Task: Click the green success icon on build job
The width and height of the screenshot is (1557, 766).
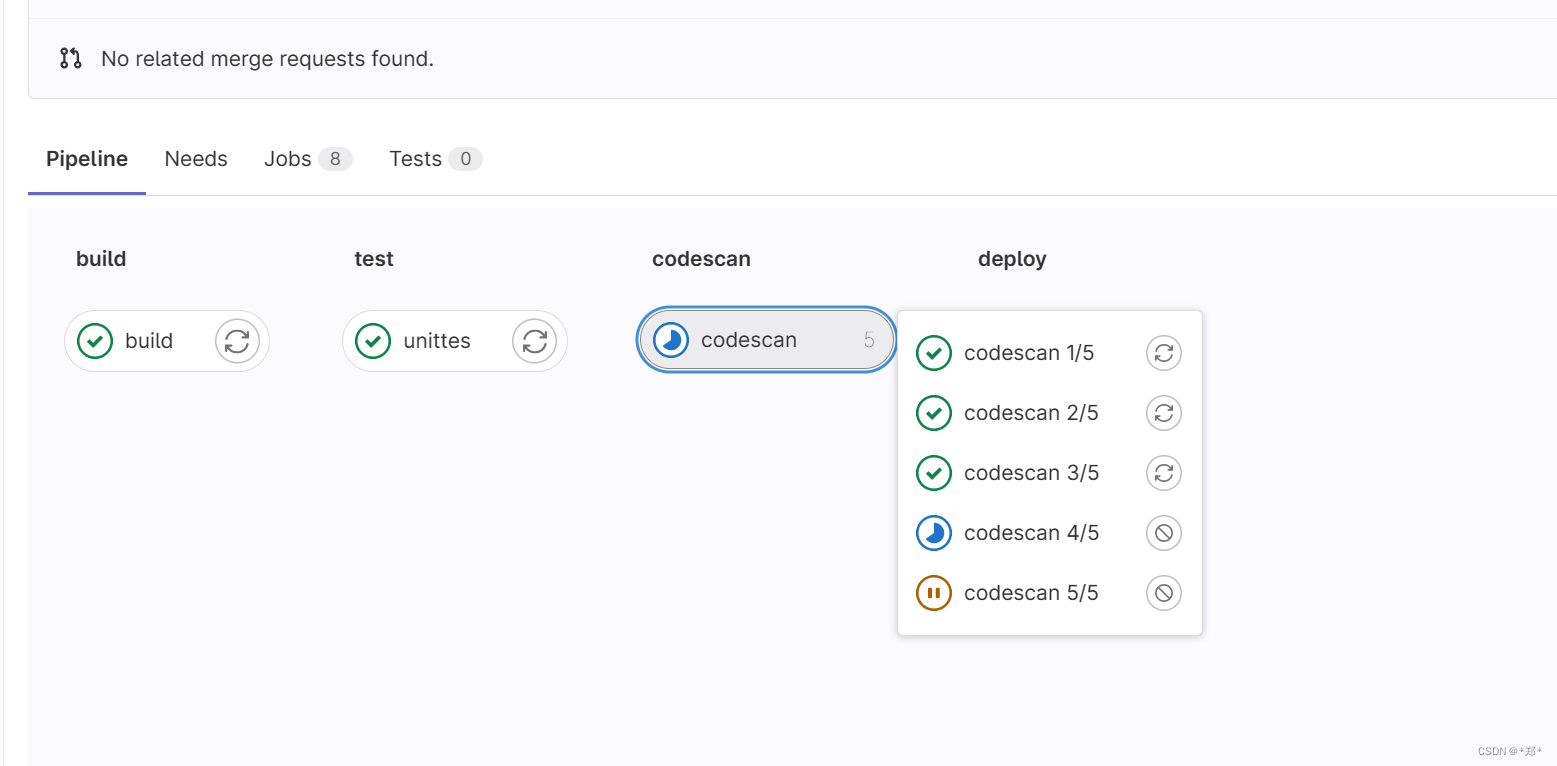Action: click(94, 341)
